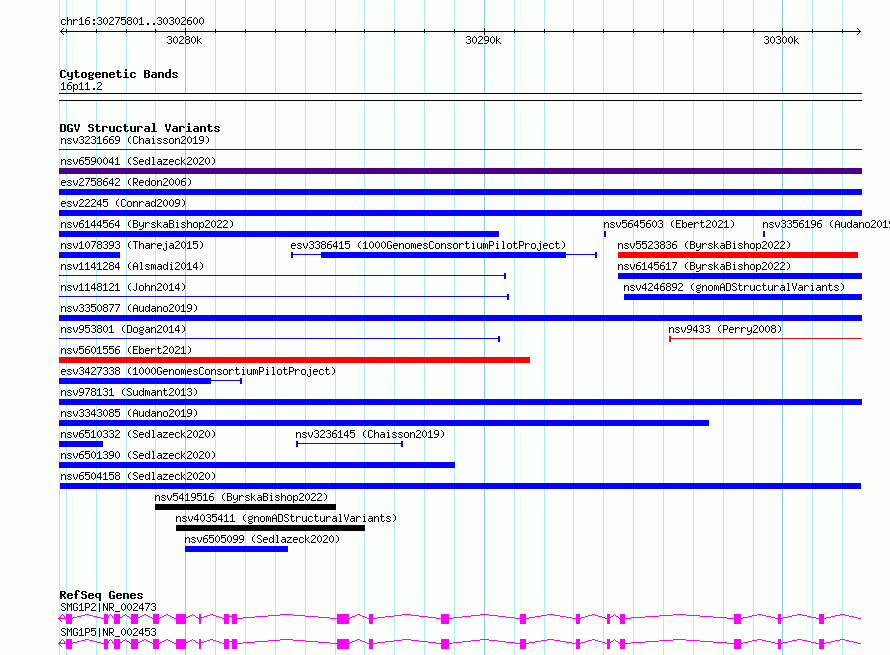890x655 pixels.
Task: Click the nsv6505099 (Sedlazeck2020) label
Action: click(262, 539)
